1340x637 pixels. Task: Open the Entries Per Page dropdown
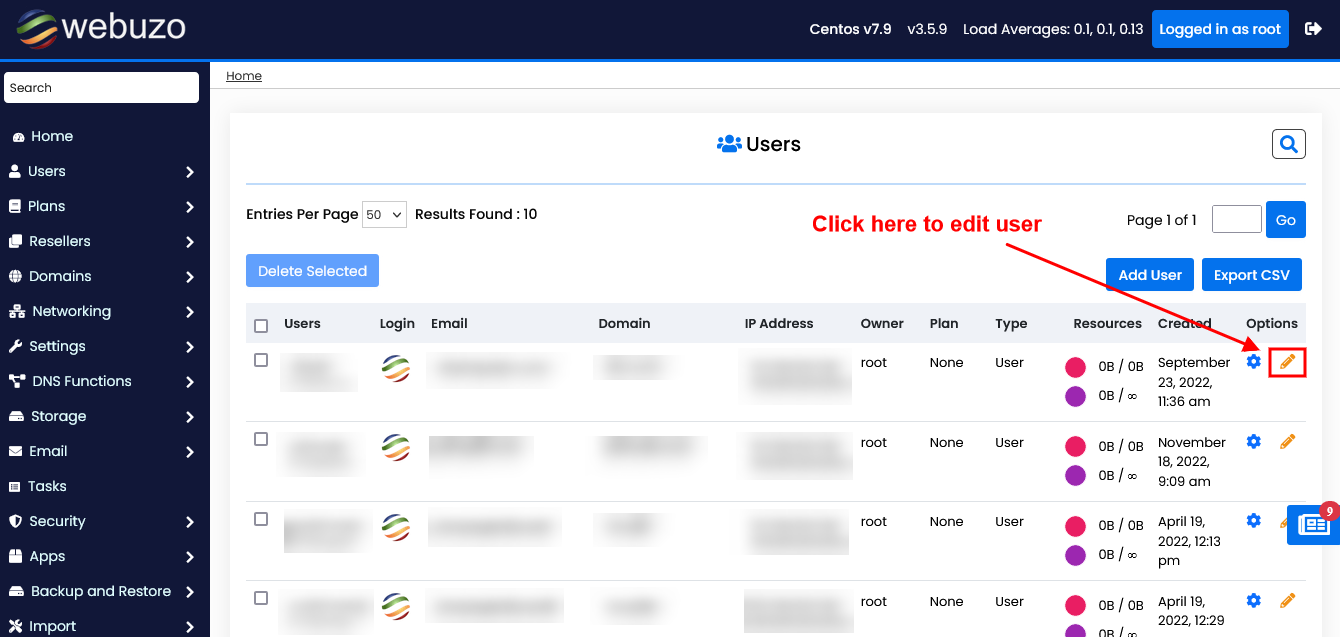384,214
